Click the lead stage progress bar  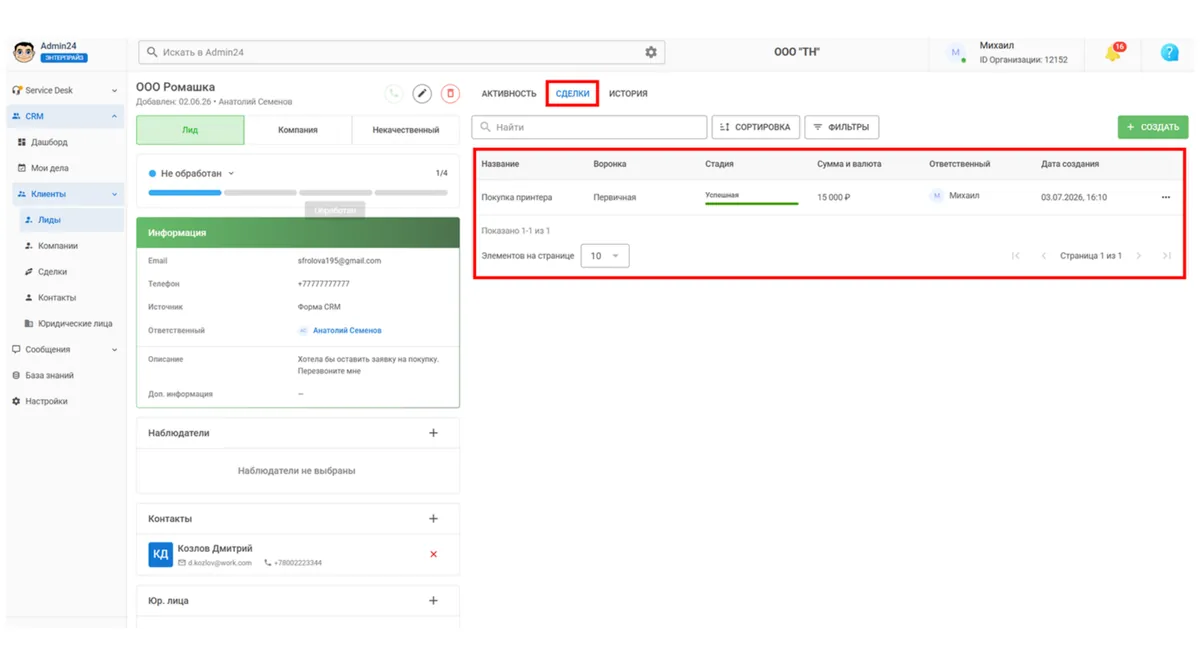coord(298,192)
